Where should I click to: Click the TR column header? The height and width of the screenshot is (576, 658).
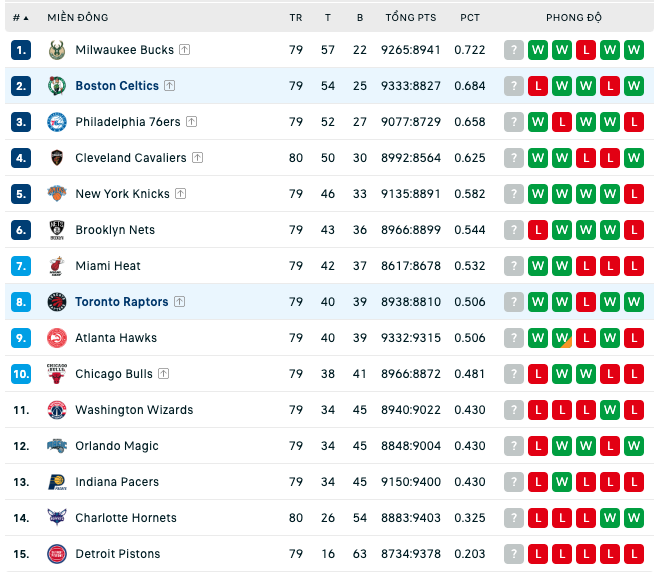point(296,18)
